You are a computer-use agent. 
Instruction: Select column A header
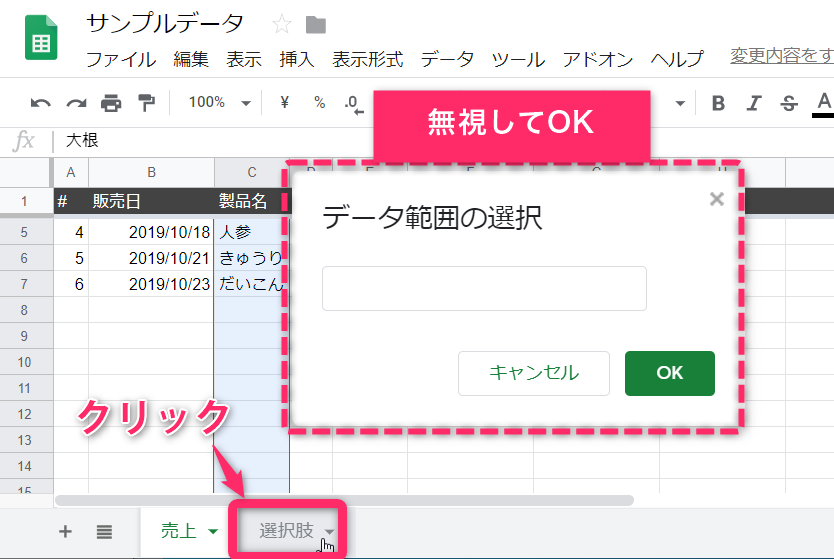click(x=71, y=172)
